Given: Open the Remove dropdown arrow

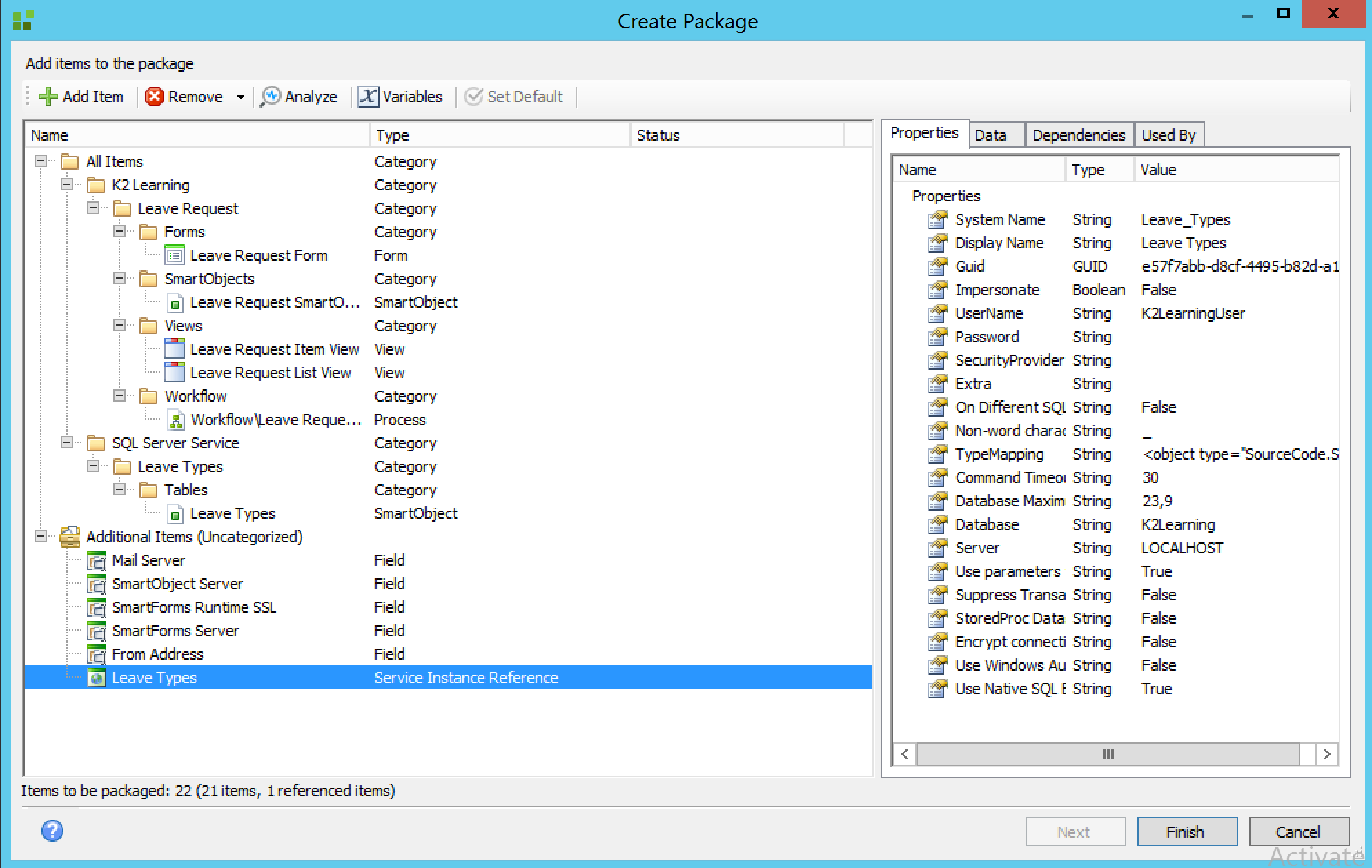Looking at the screenshot, I should (240, 97).
